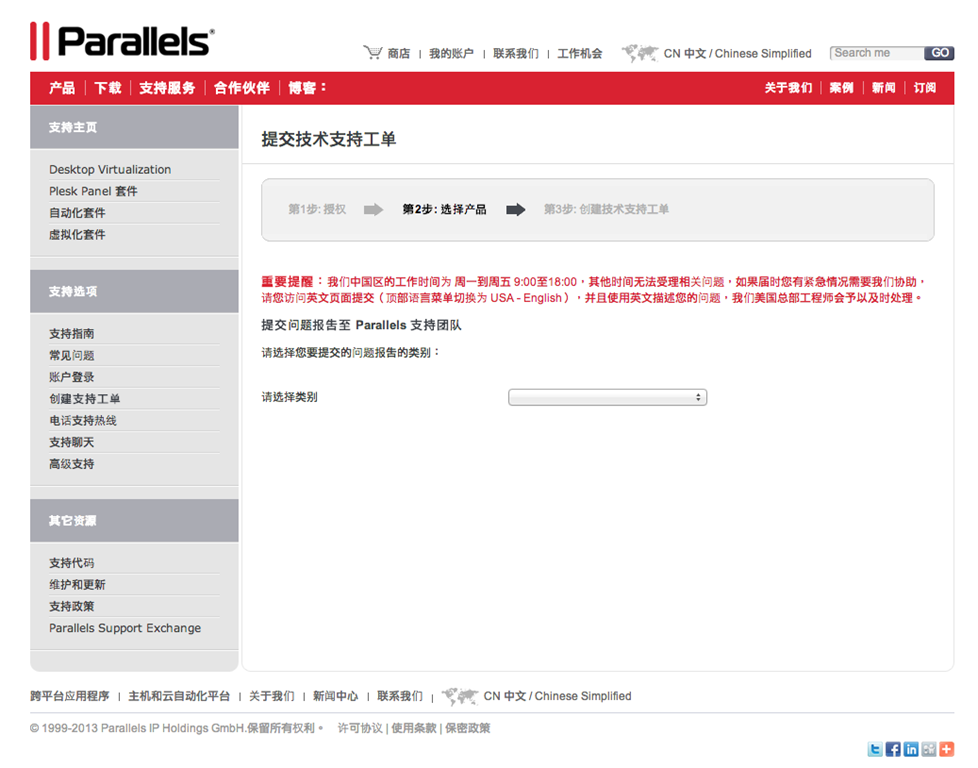Open 联系我们 footer link
Viewport: 978px width, 768px height.
point(400,696)
